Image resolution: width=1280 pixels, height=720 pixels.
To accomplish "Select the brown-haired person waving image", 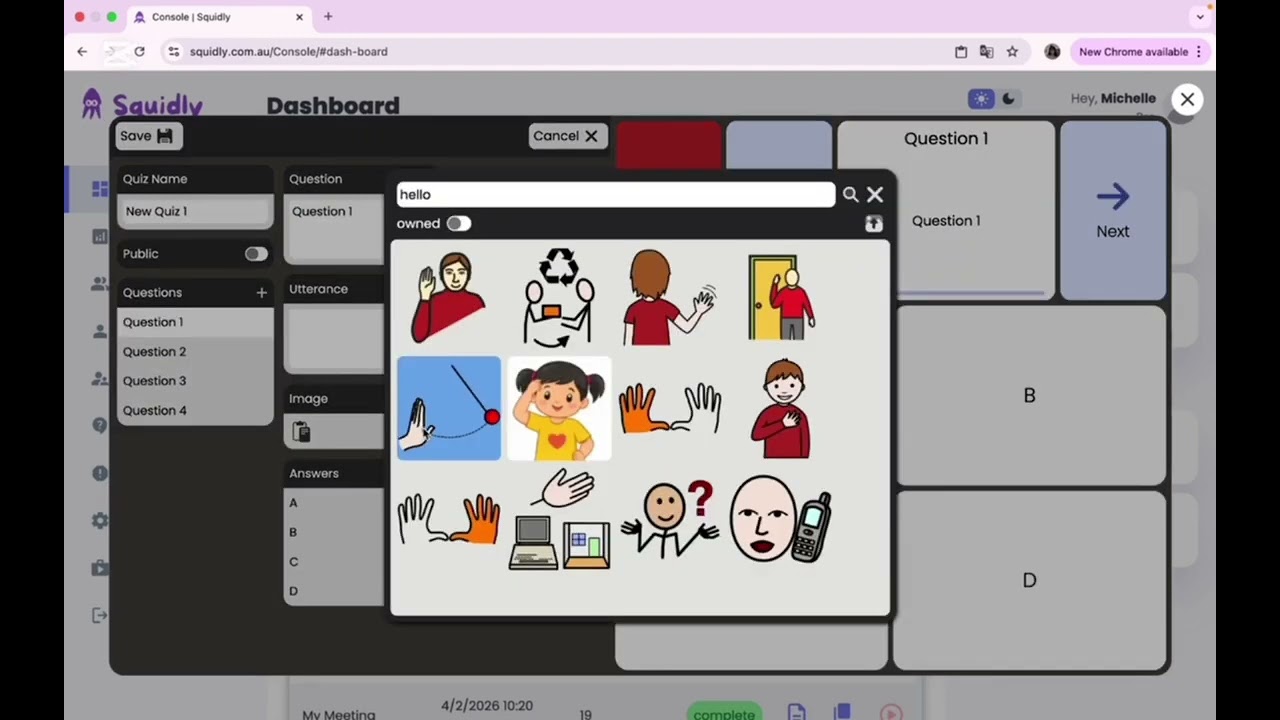I will point(670,297).
